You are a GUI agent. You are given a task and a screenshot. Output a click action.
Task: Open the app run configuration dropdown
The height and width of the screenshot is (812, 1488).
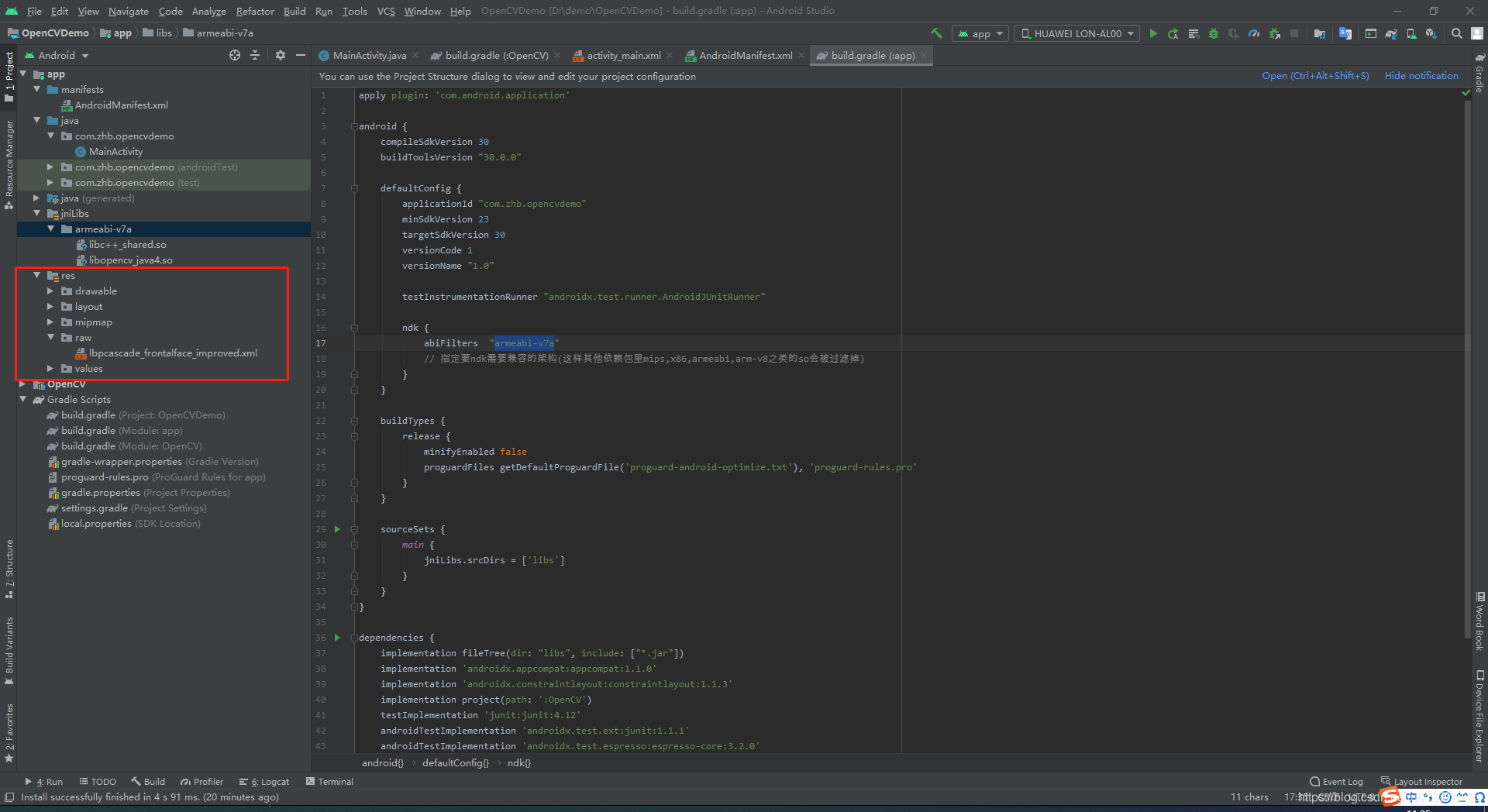point(980,33)
